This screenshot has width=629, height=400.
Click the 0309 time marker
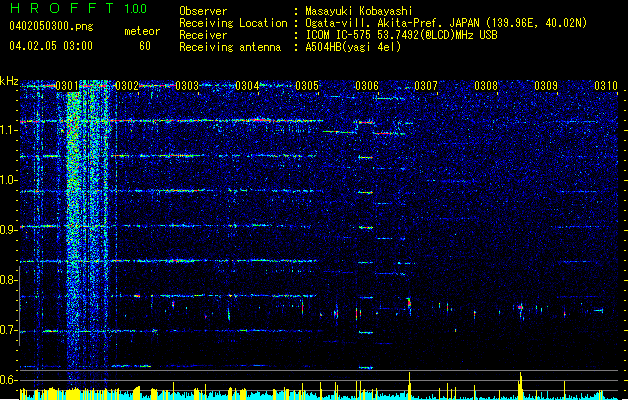point(546,86)
